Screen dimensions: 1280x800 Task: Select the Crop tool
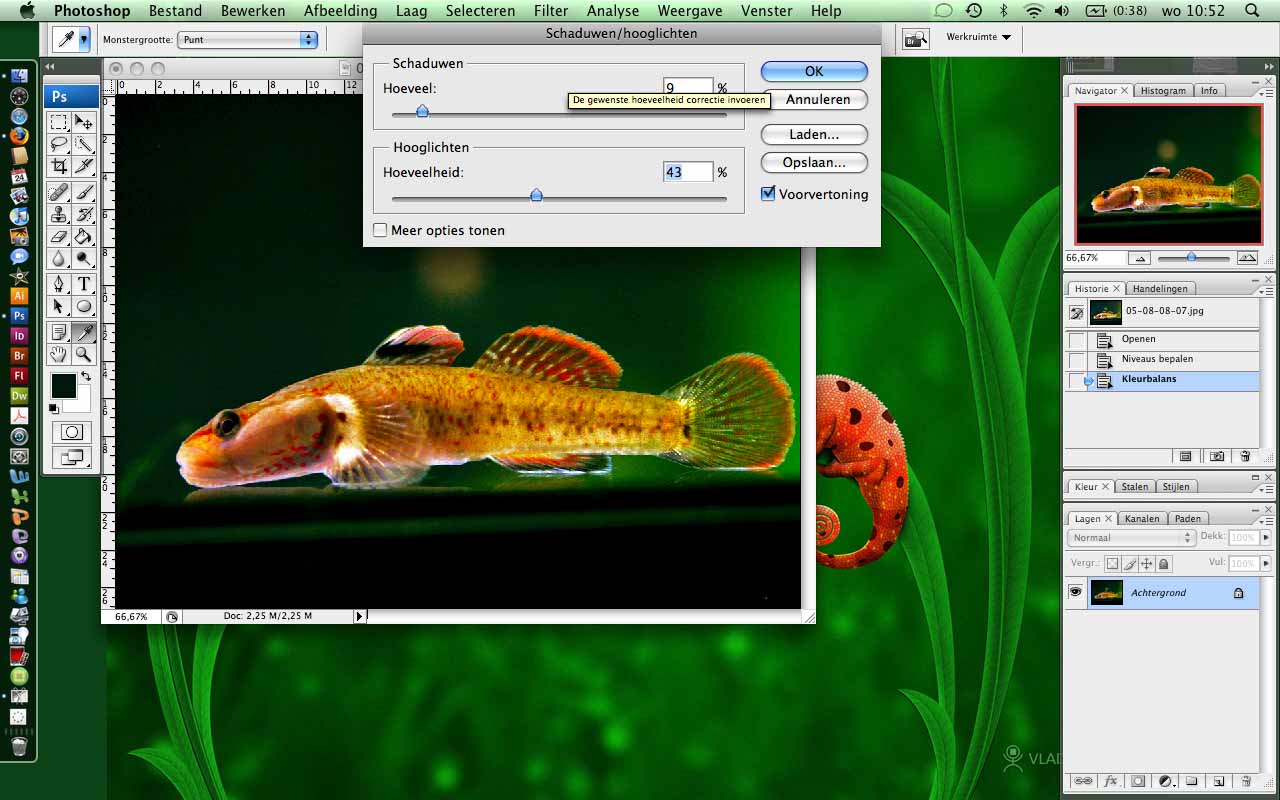pos(59,166)
